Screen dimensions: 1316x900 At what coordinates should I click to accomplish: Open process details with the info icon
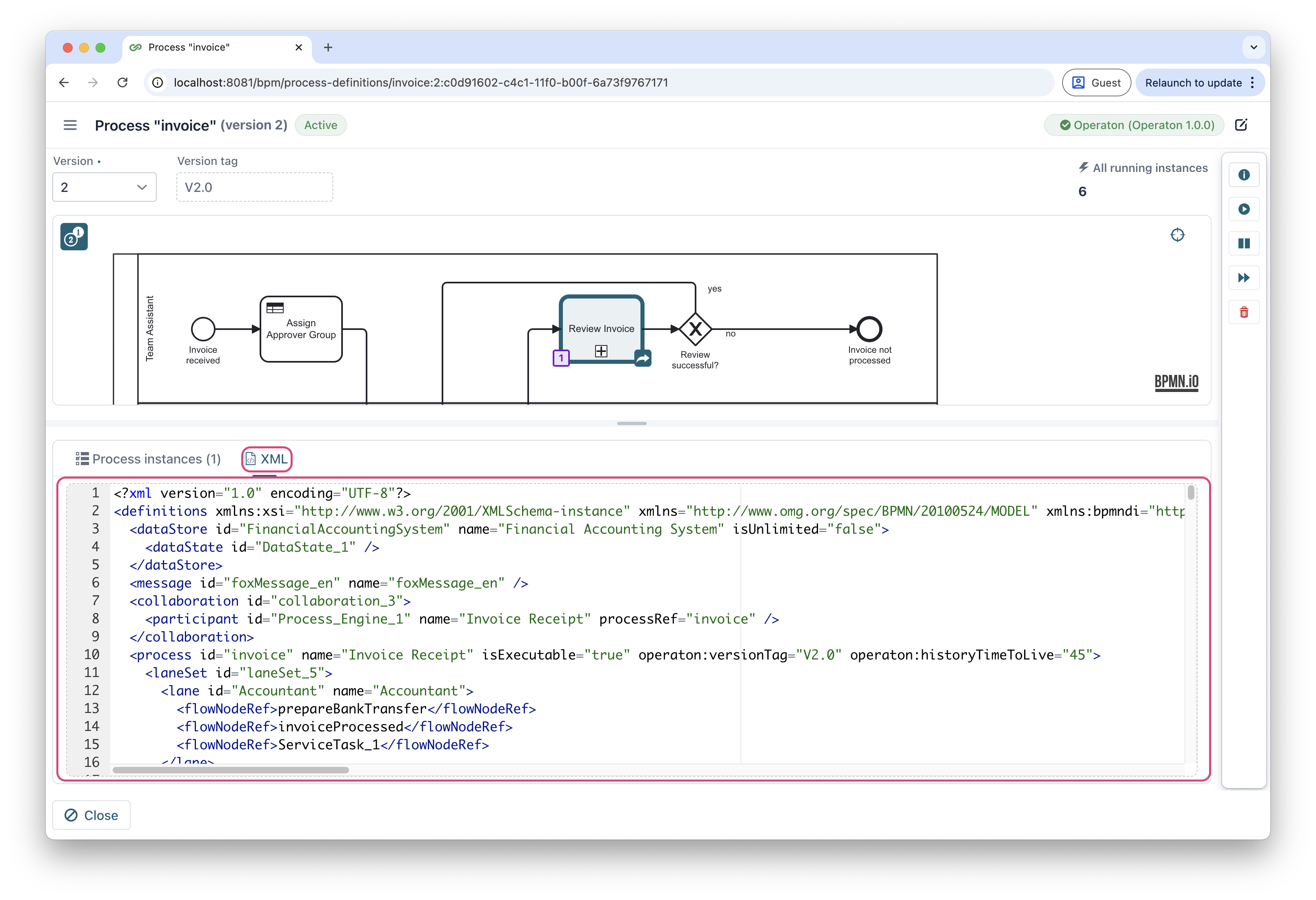(x=1244, y=174)
